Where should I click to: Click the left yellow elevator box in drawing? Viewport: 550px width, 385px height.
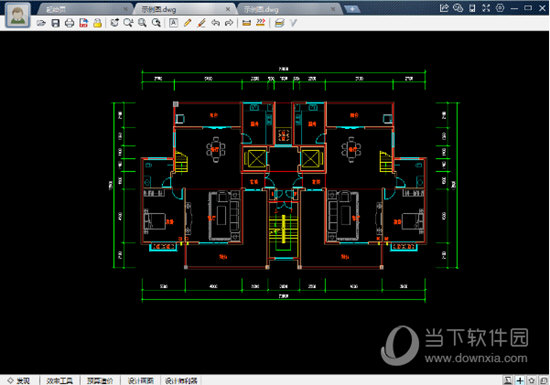click(x=256, y=159)
